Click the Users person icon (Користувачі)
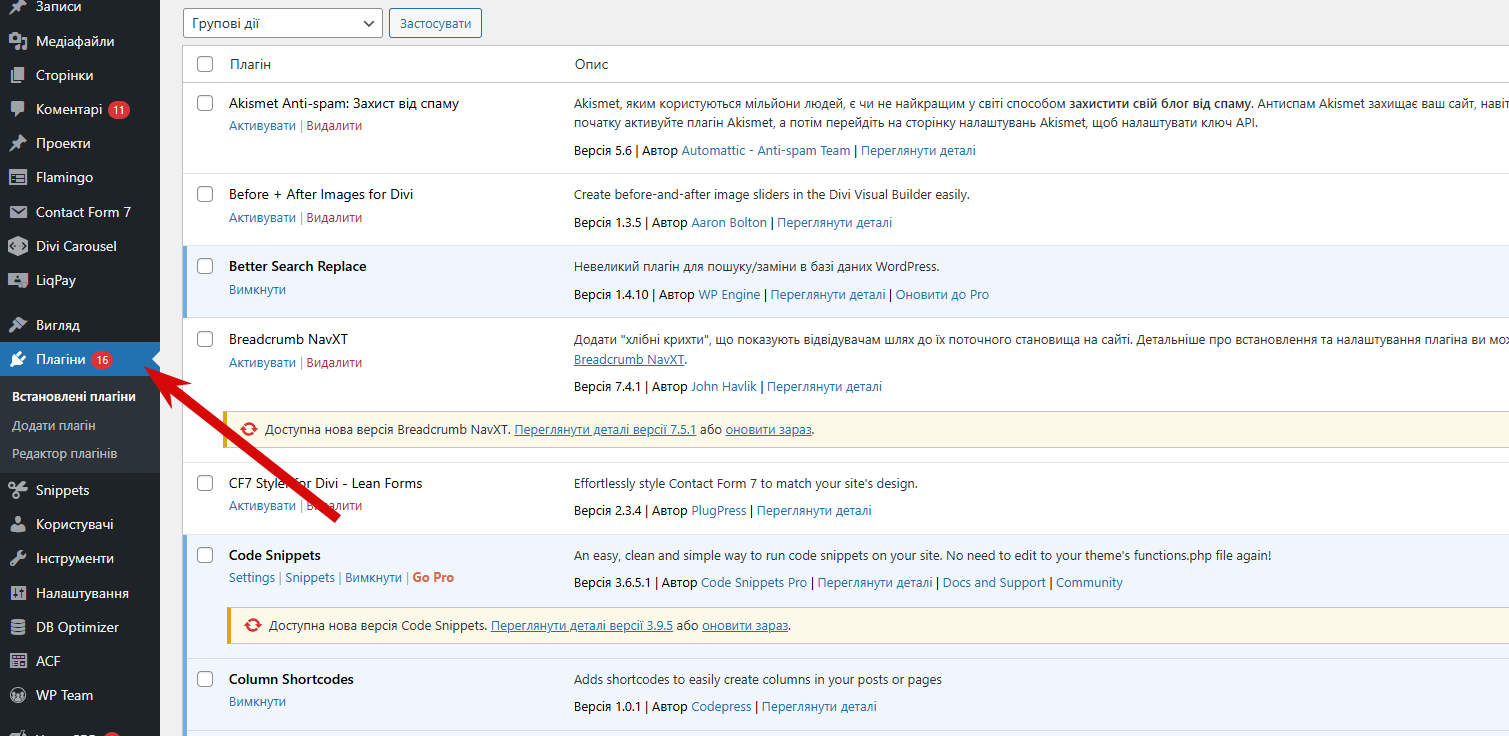 click(x=17, y=524)
